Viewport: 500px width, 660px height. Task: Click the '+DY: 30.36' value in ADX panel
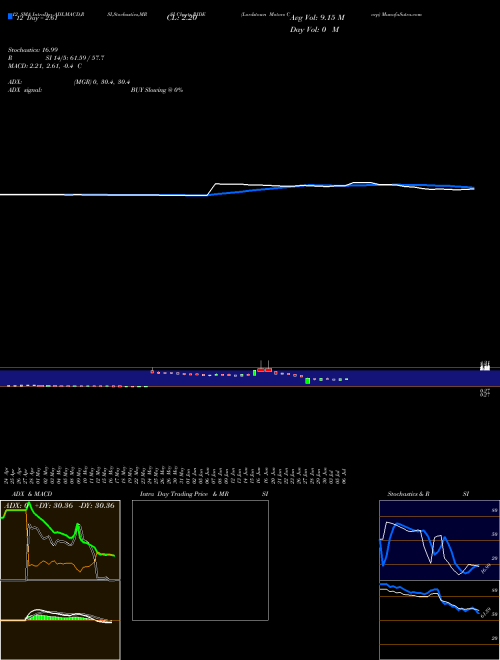click(x=52, y=505)
